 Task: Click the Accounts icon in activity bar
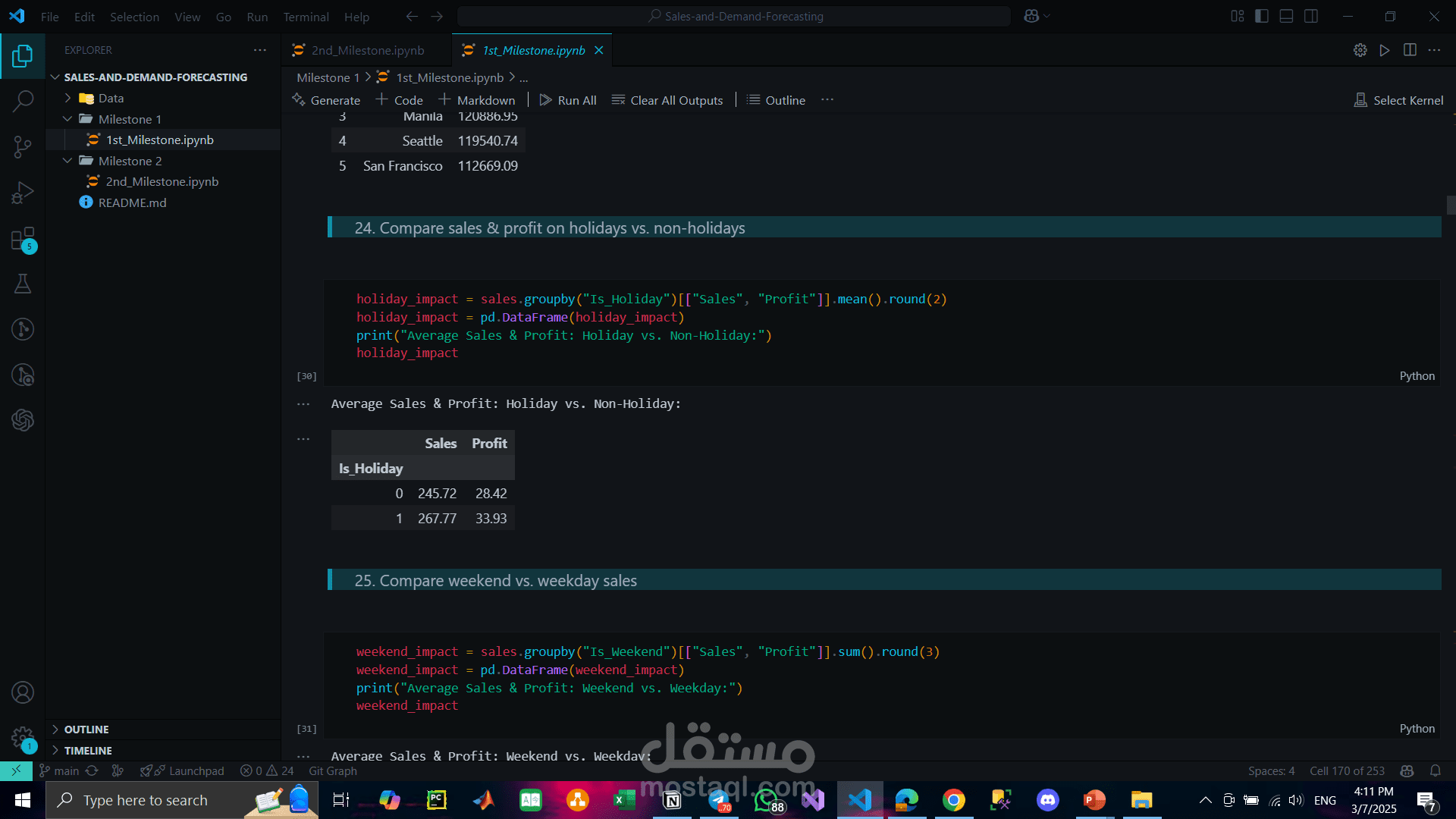coord(23,692)
